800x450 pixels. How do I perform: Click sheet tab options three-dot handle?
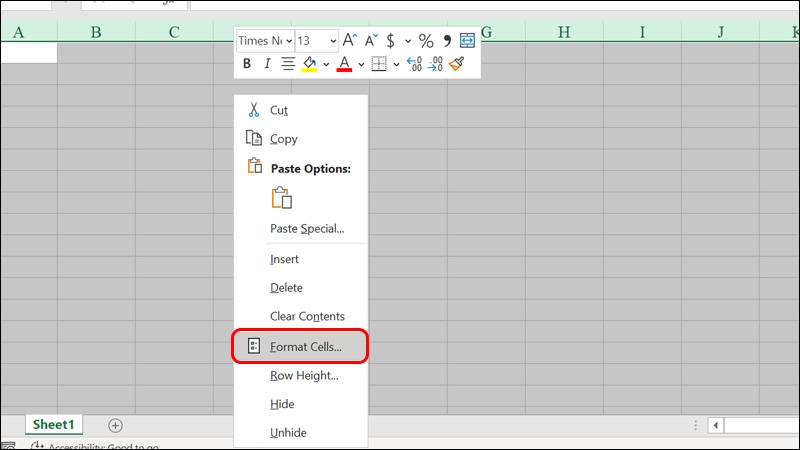(695, 425)
